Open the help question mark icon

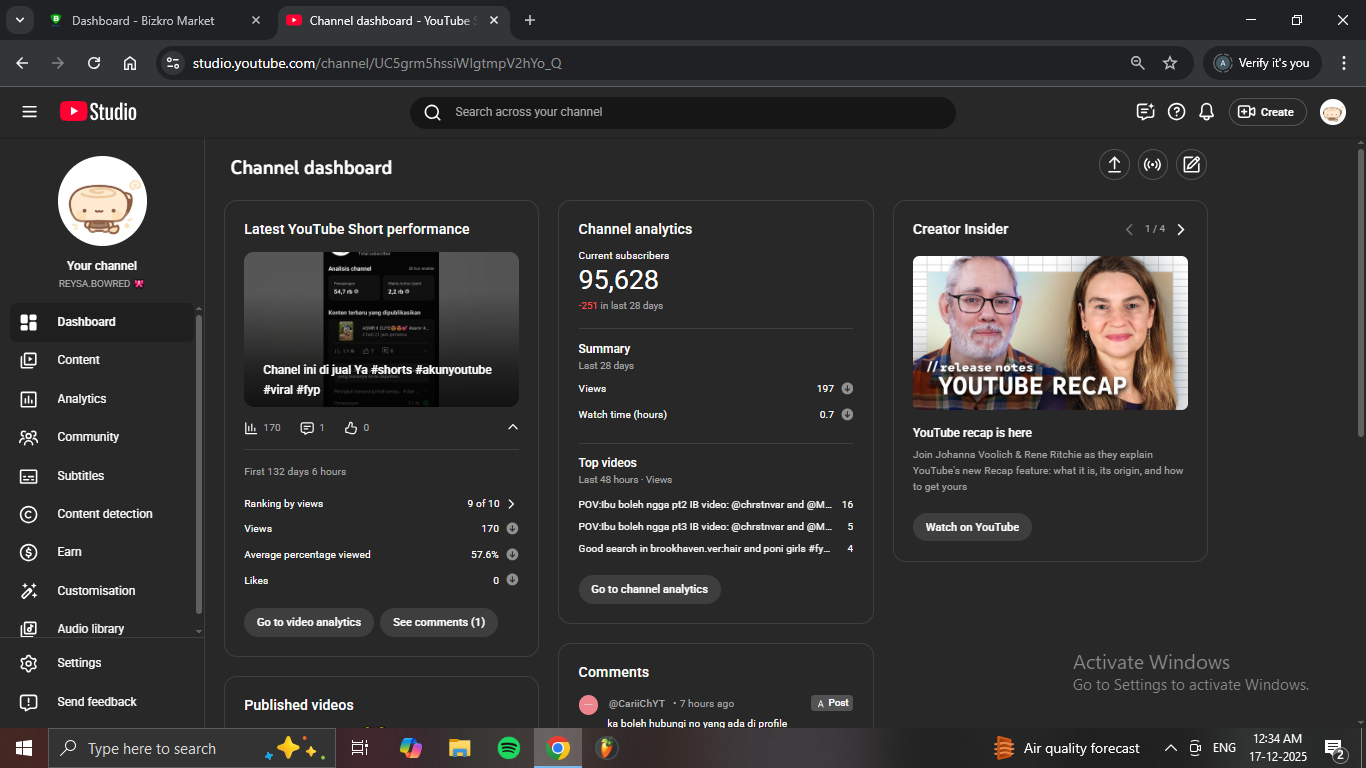click(1177, 112)
